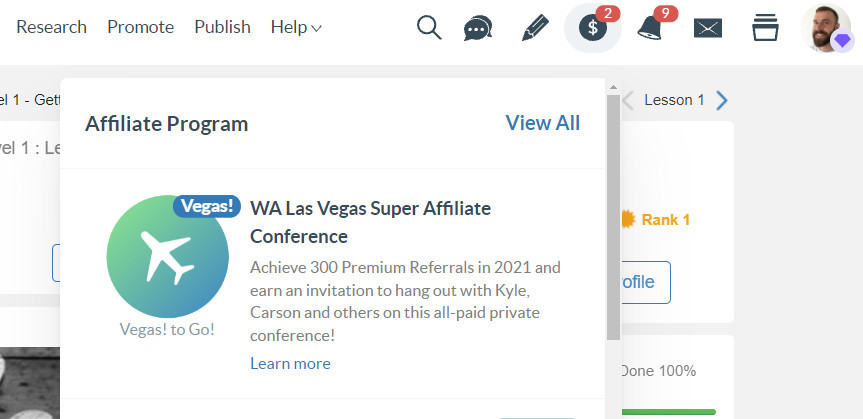Follow the Learn more link
This screenshot has height=419, width=863.
[x=290, y=363]
